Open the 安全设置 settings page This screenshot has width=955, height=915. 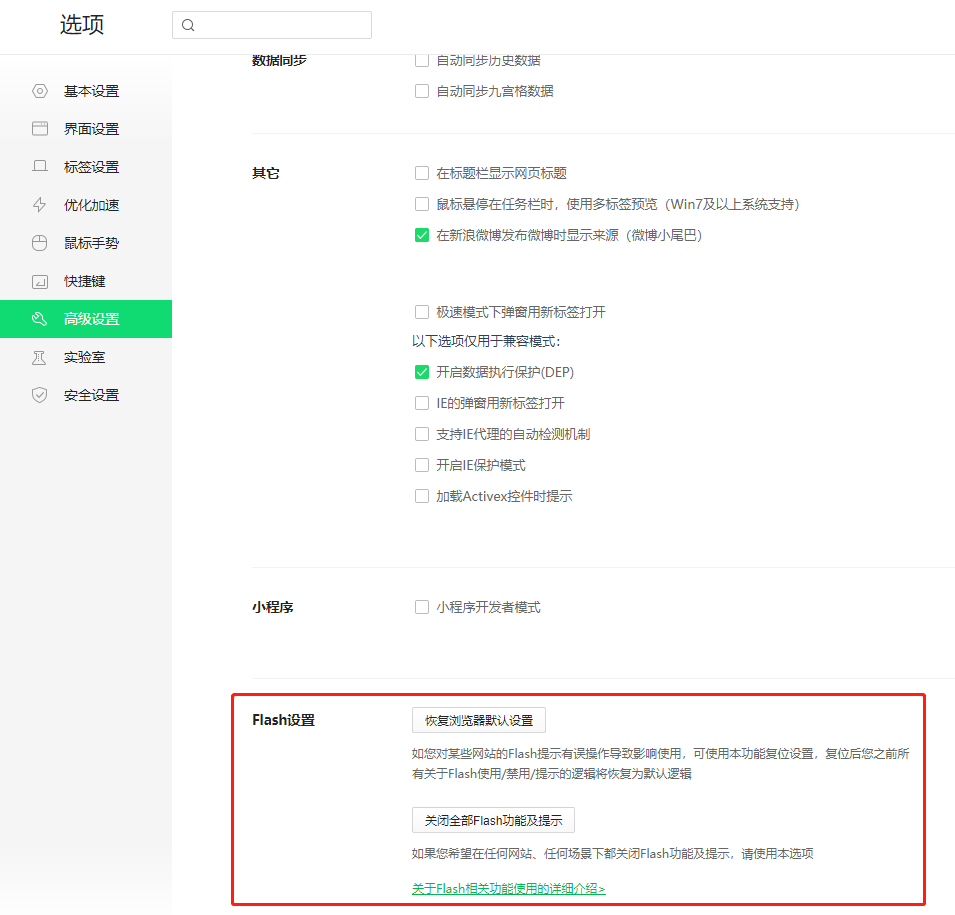[90, 394]
